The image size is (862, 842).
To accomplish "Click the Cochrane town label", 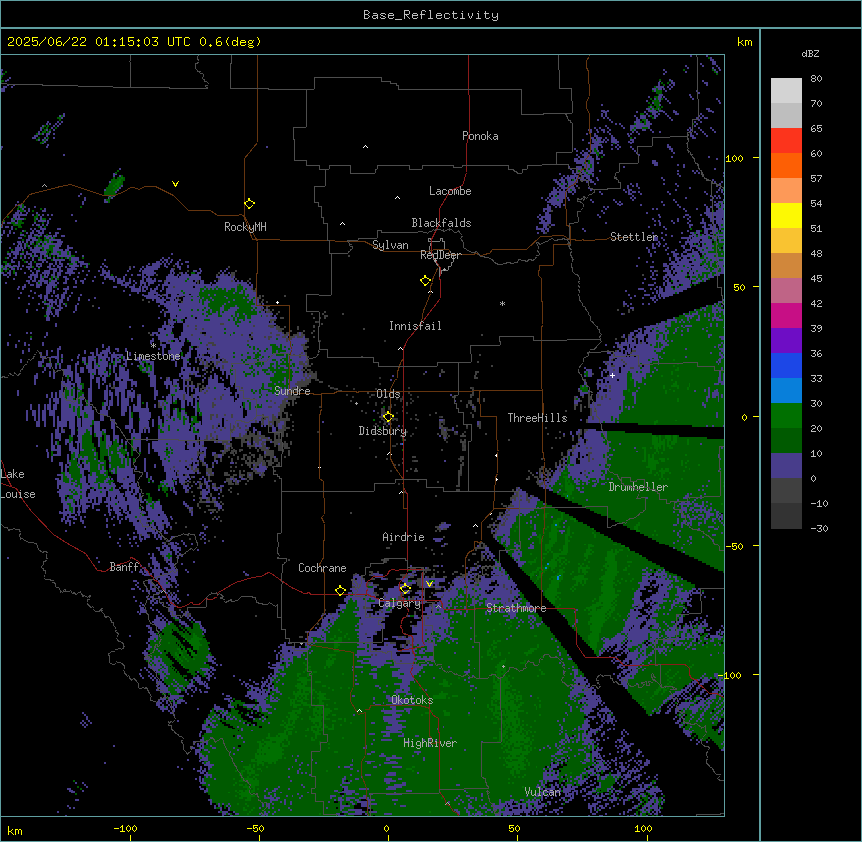I will click(322, 568).
